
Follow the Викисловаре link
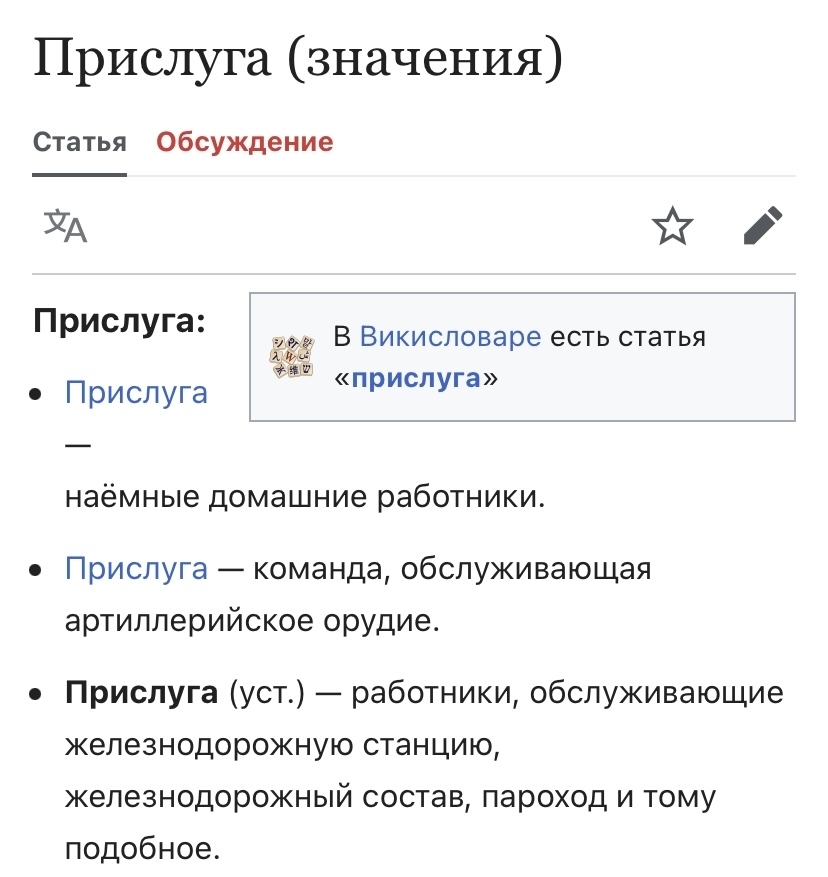[x=450, y=337]
